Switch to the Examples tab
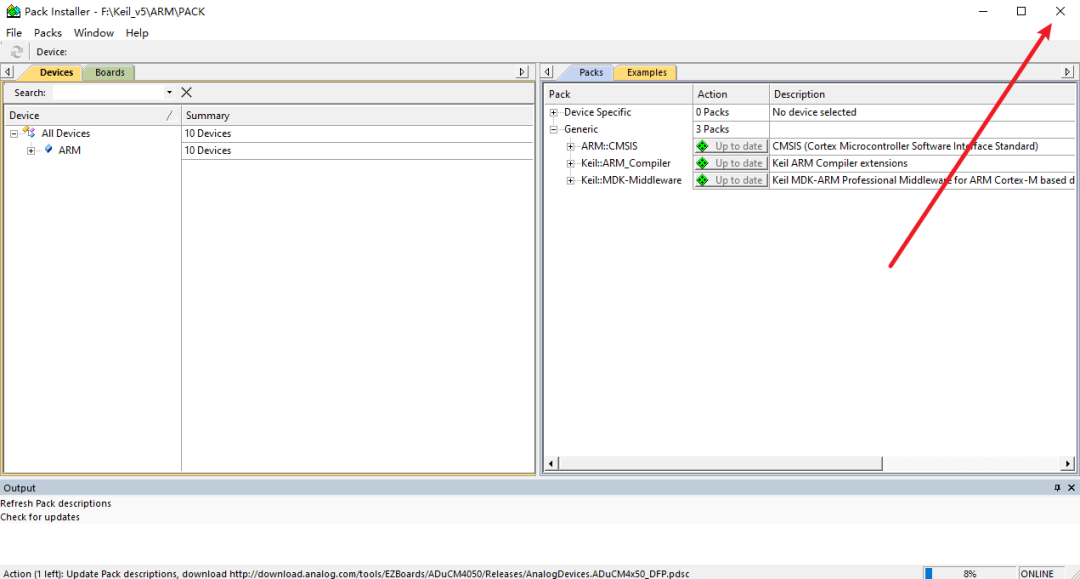The width and height of the screenshot is (1080, 579). [646, 72]
